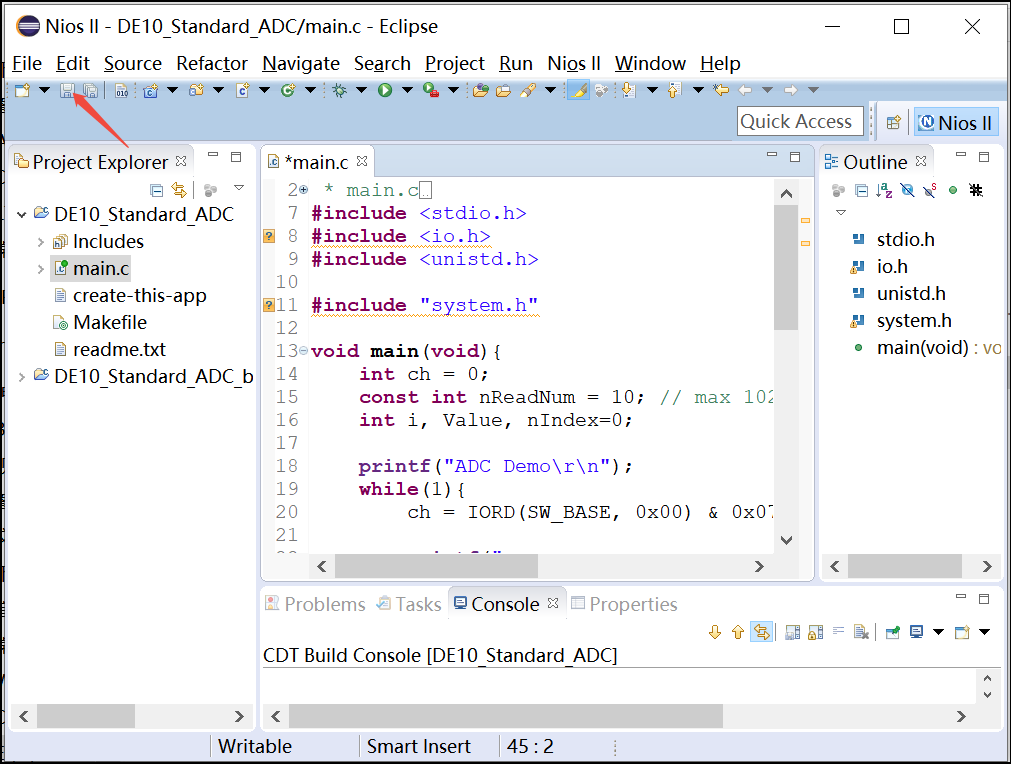This screenshot has width=1011, height=764.
Task: Collapse All in Outline toolbar
Action: click(861, 190)
